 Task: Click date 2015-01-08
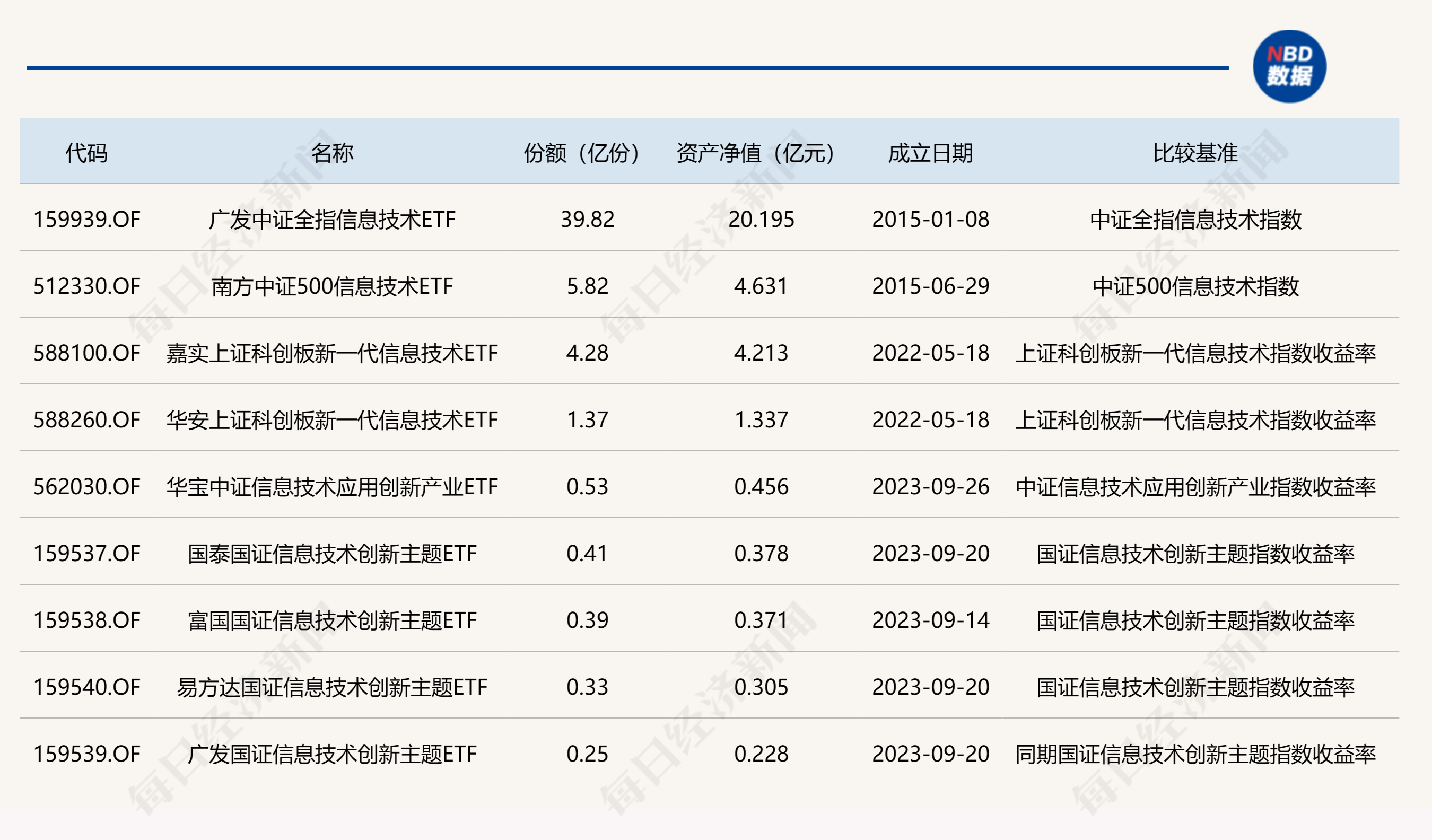[x=930, y=220]
